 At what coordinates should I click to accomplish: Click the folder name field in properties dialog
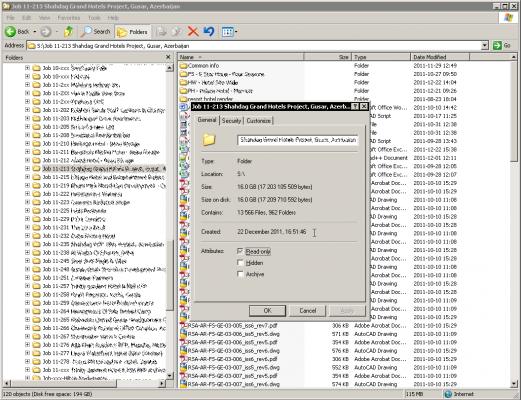click(298, 140)
